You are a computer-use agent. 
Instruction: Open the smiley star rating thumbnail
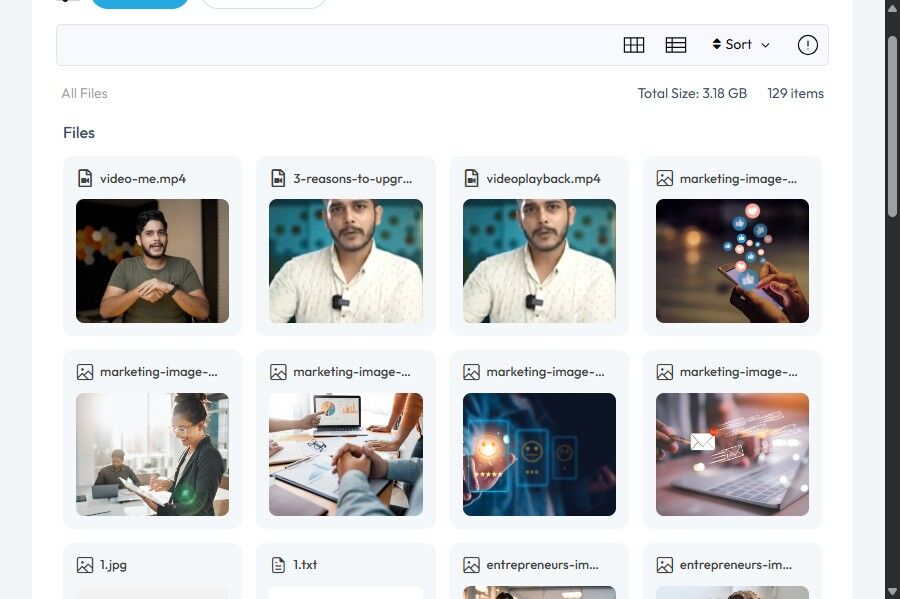pos(539,454)
